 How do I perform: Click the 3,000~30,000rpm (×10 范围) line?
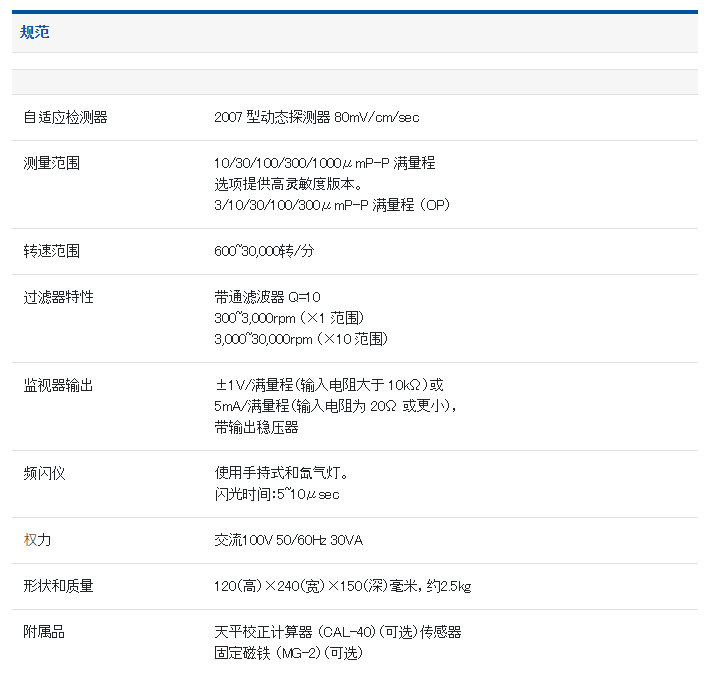coord(300,339)
